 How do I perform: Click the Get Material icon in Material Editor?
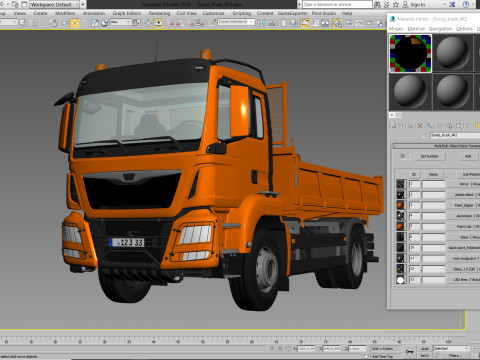pyautogui.click(x=393, y=126)
